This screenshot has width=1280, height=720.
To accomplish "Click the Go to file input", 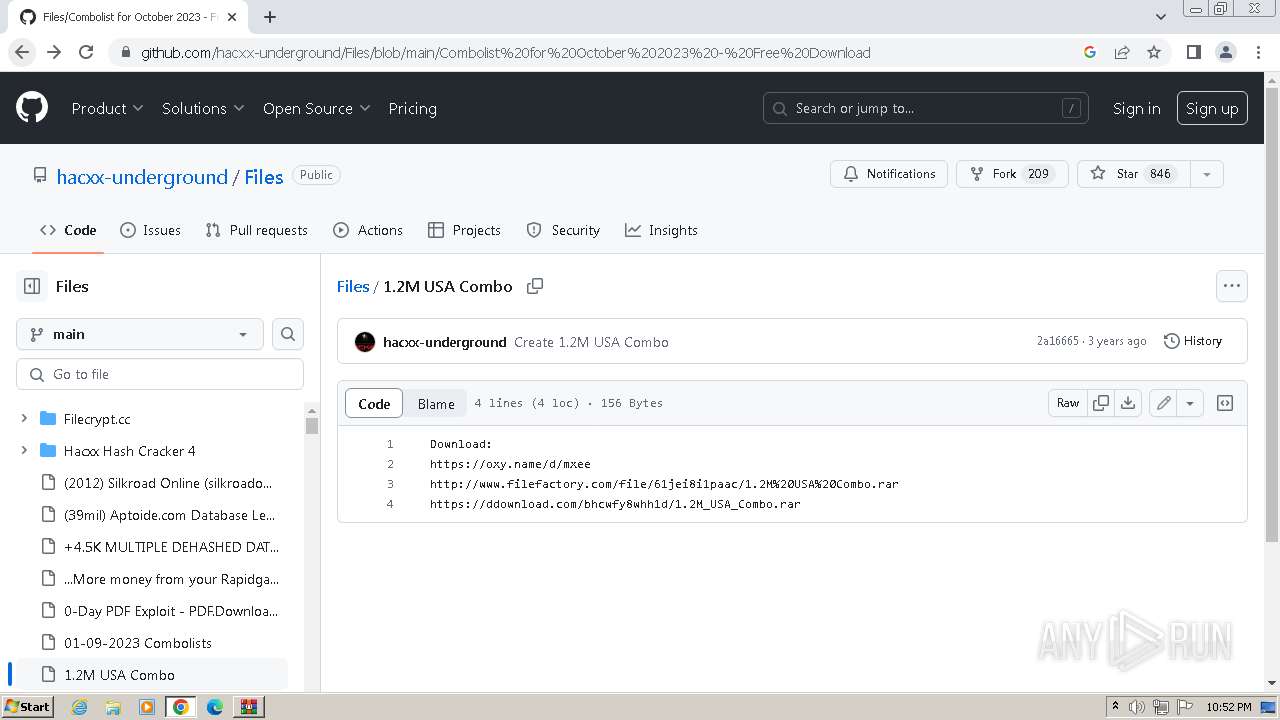I will click(160, 374).
